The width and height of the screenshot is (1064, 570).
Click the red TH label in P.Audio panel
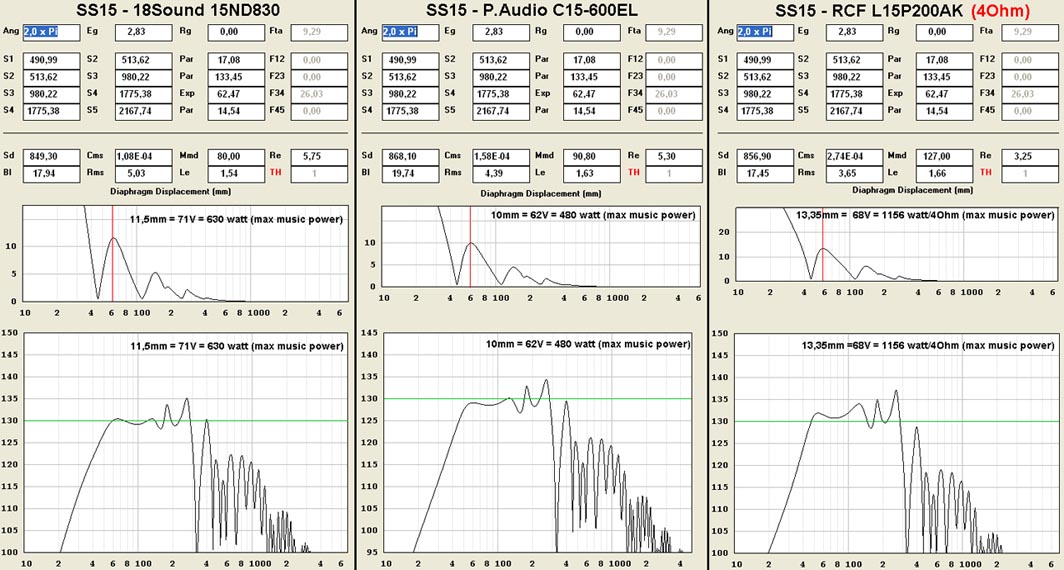pos(634,172)
